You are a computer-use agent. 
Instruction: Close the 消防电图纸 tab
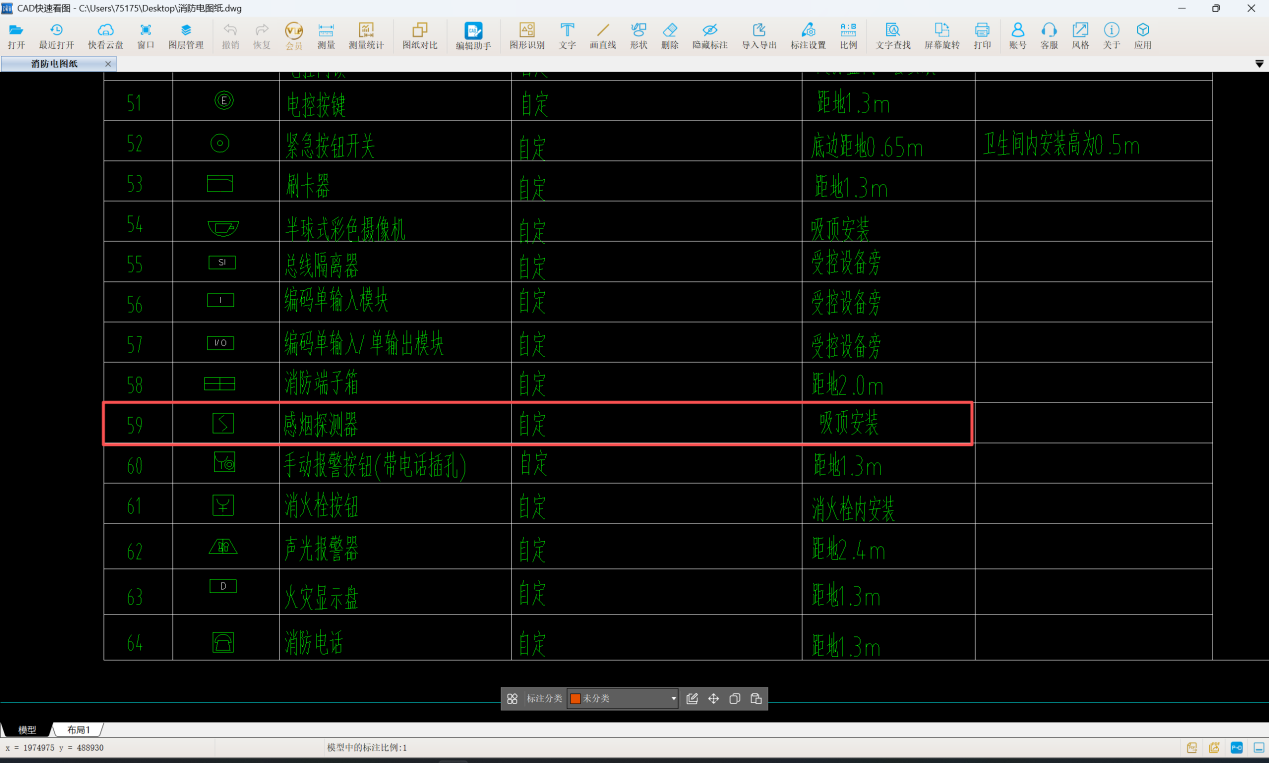pos(109,64)
